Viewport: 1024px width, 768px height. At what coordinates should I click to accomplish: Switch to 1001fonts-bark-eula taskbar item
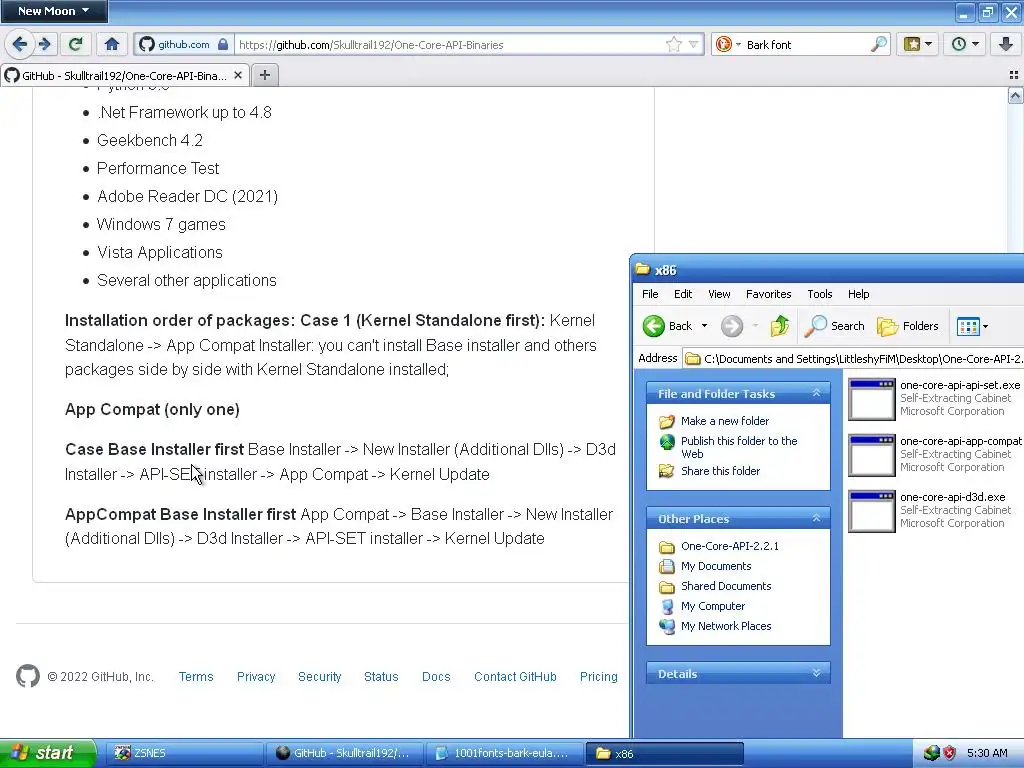coord(504,753)
